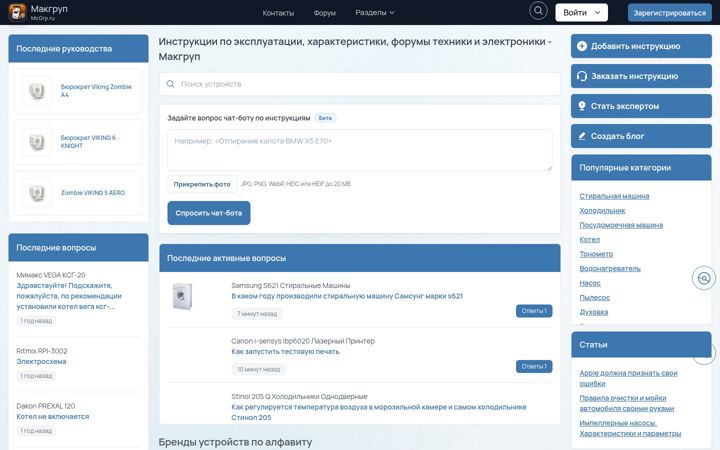Image resolution: width=720 pixels, height=450 pixels.
Task: Click the icon beside Стать экспертом
Action: click(x=582, y=106)
